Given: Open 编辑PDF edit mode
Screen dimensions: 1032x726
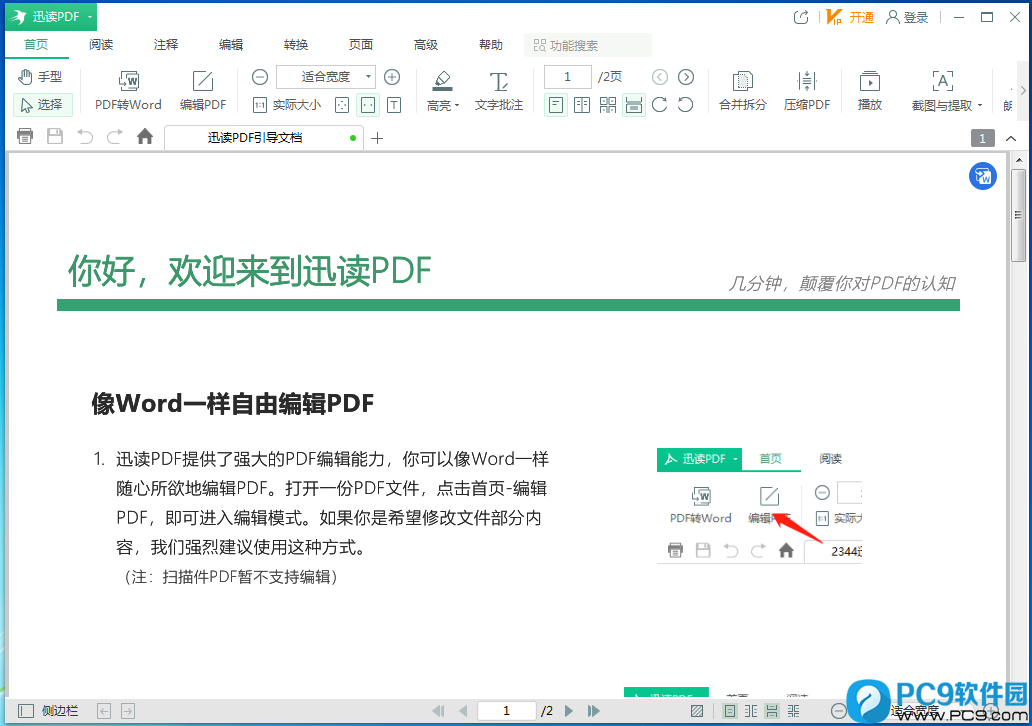Looking at the screenshot, I should (203, 91).
